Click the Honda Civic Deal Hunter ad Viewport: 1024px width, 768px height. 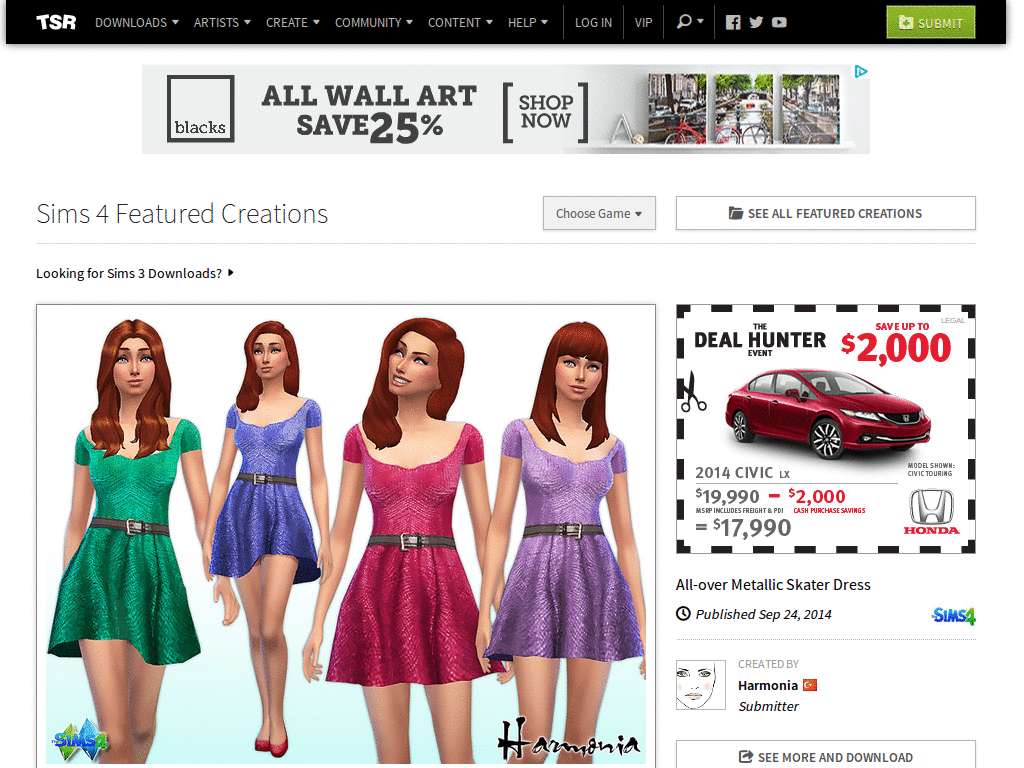click(x=825, y=428)
